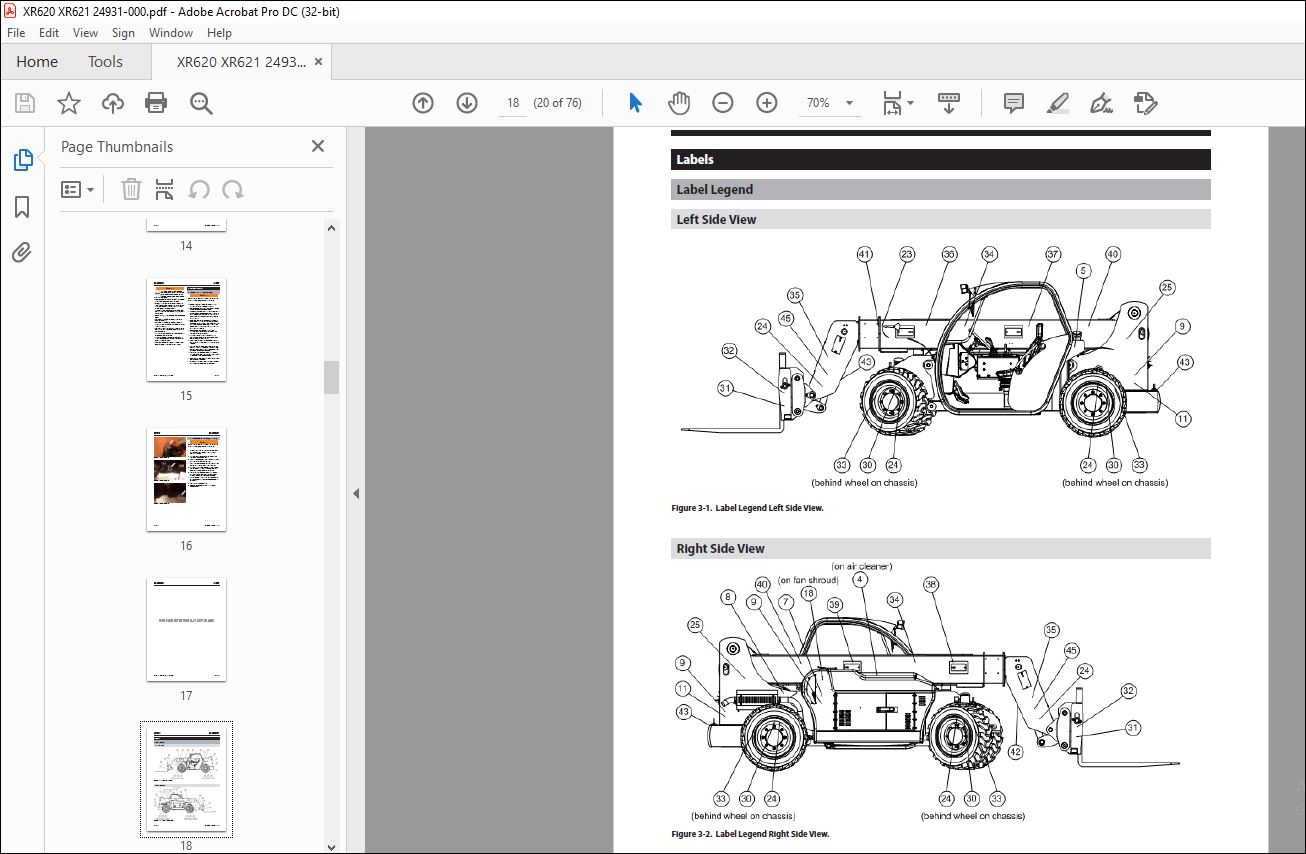1306x854 pixels.
Task: Save the file with the disk icon
Action: click(25, 103)
